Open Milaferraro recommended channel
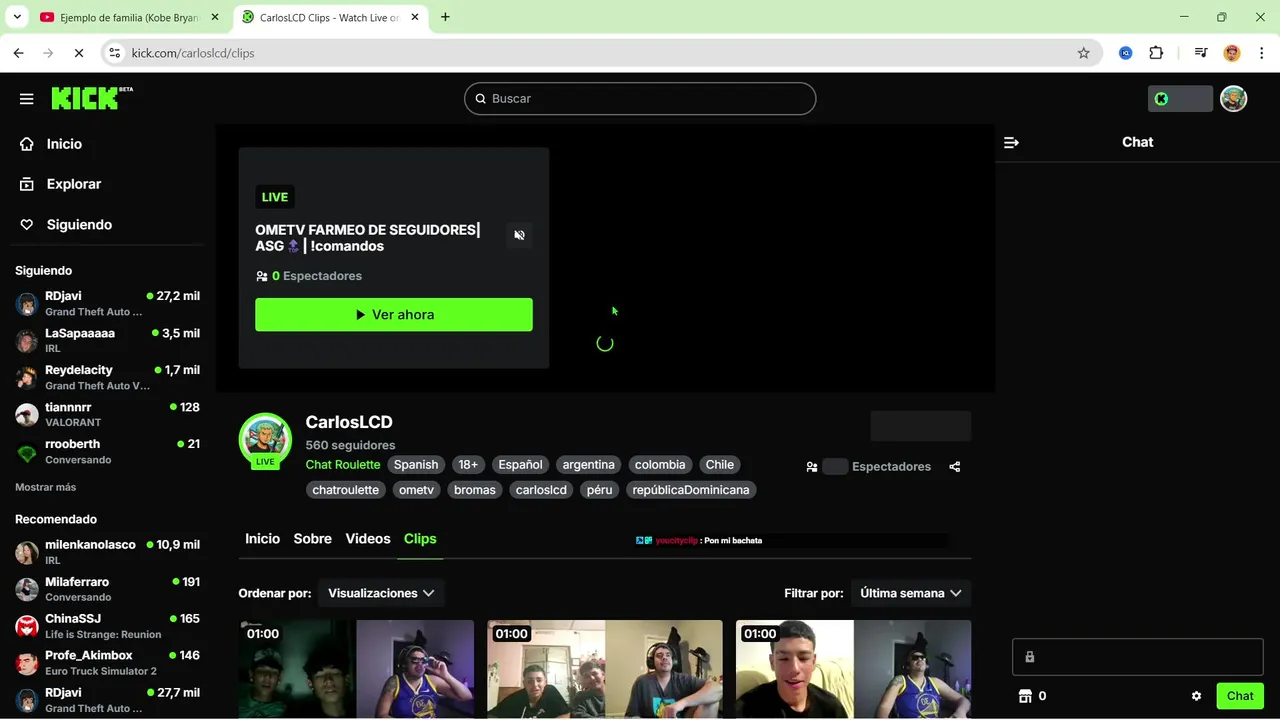 (107, 589)
